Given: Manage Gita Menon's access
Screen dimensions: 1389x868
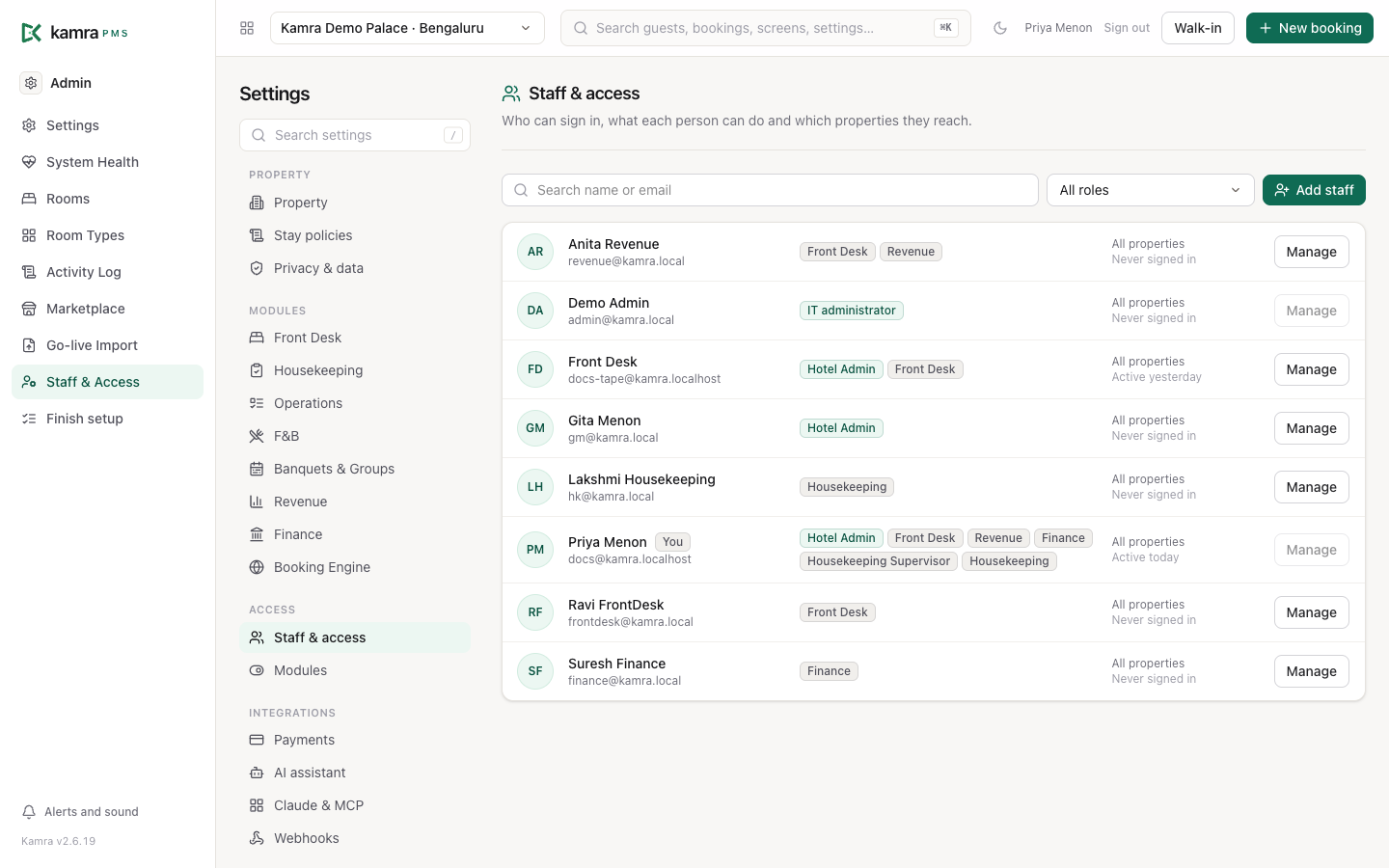Looking at the screenshot, I should click(x=1312, y=428).
